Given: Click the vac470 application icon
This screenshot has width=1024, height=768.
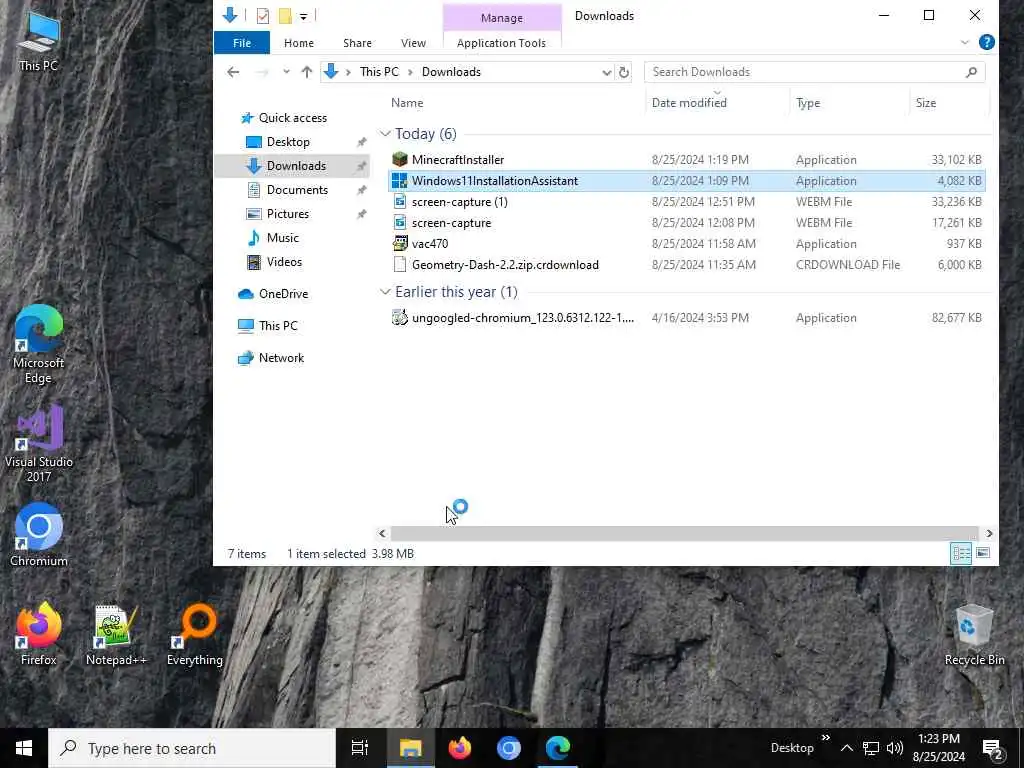Looking at the screenshot, I should pyautogui.click(x=400, y=244).
